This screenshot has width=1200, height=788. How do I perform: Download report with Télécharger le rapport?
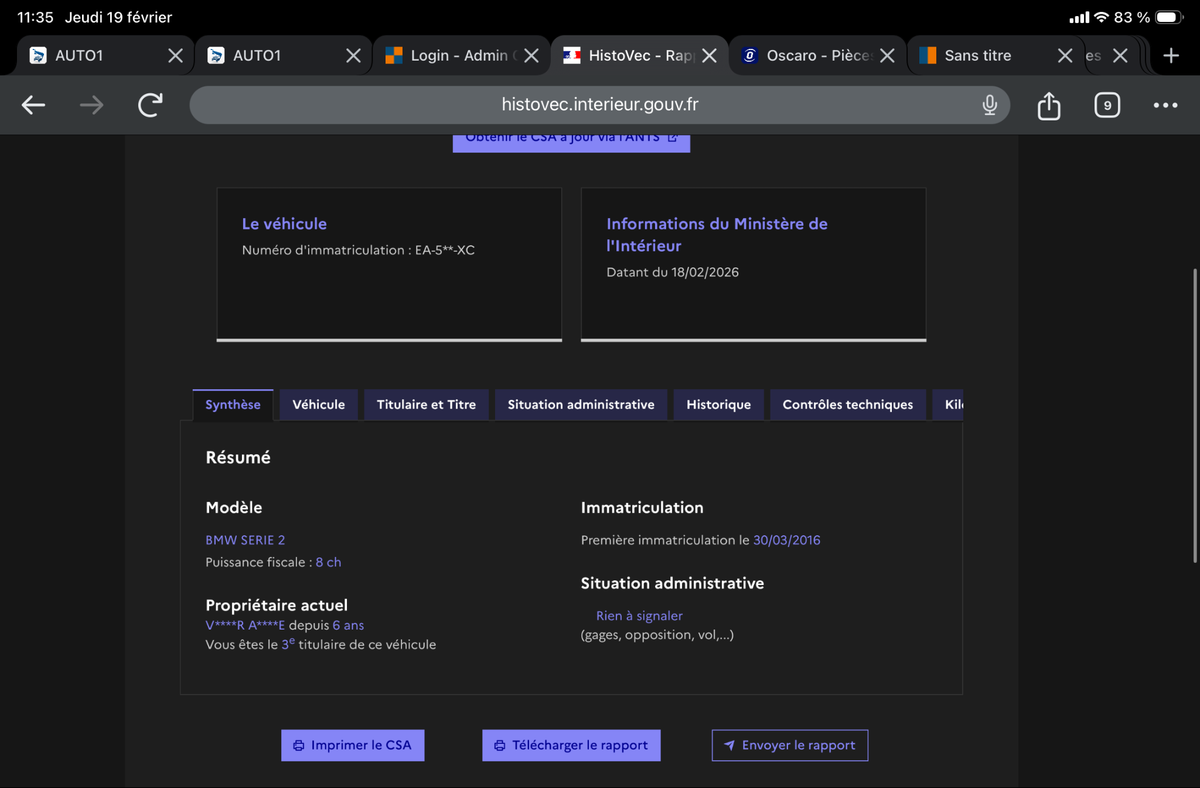point(571,745)
